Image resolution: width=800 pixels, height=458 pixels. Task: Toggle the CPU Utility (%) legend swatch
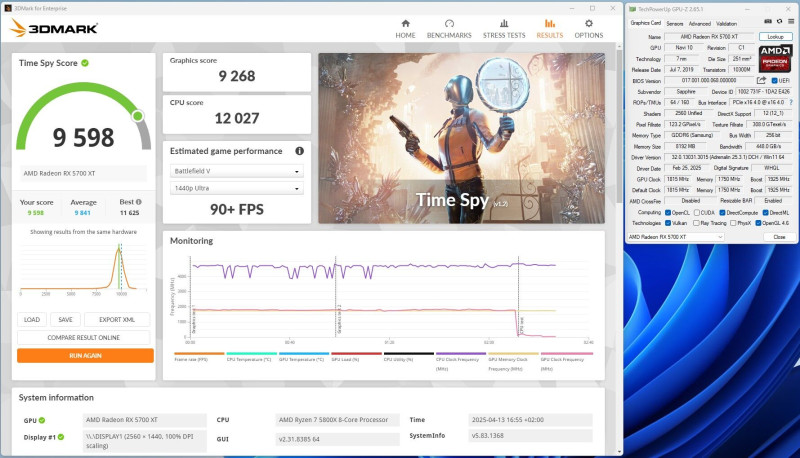coord(409,353)
